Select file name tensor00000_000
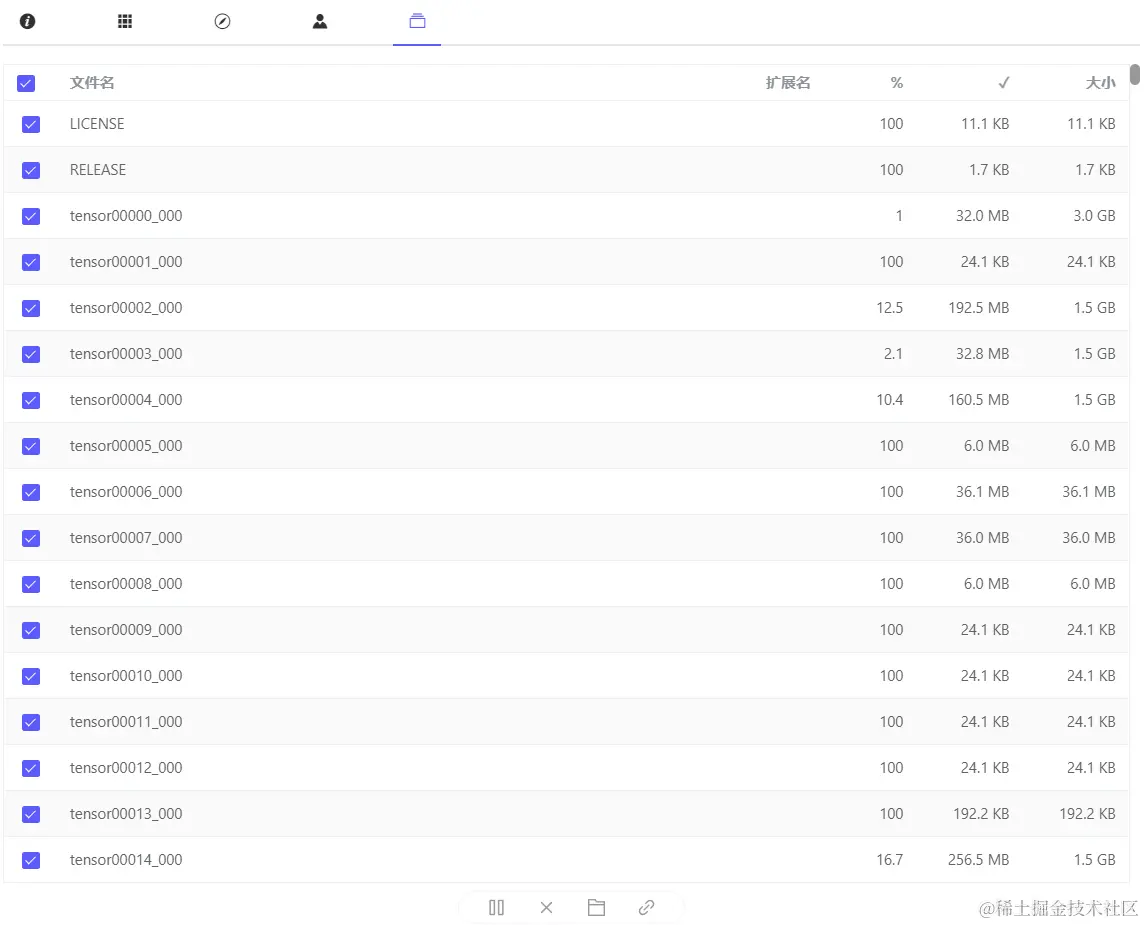Viewport: 1145px width, 925px height. (126, 216)
